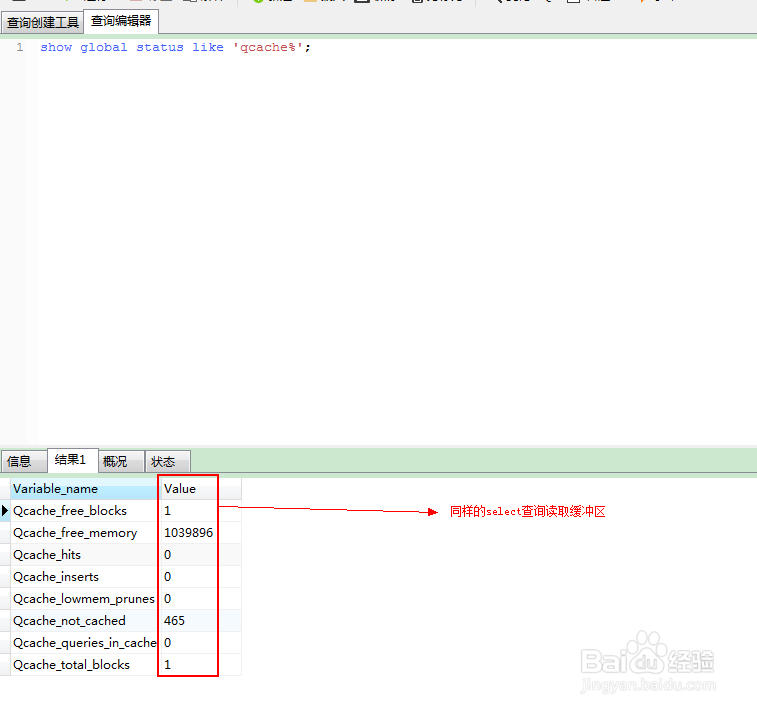Open the 概况 tab

click(121, 461)
